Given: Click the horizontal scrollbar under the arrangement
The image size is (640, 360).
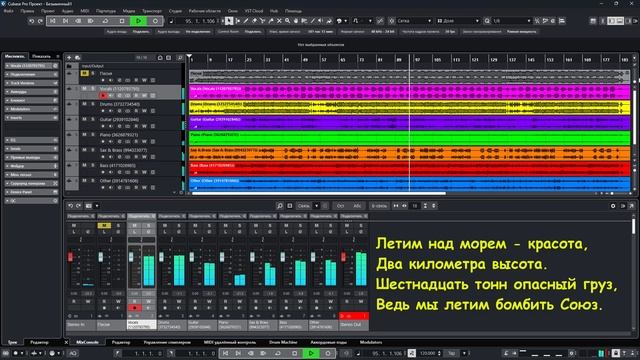Looking at the screenshot, I should point(318,193).
